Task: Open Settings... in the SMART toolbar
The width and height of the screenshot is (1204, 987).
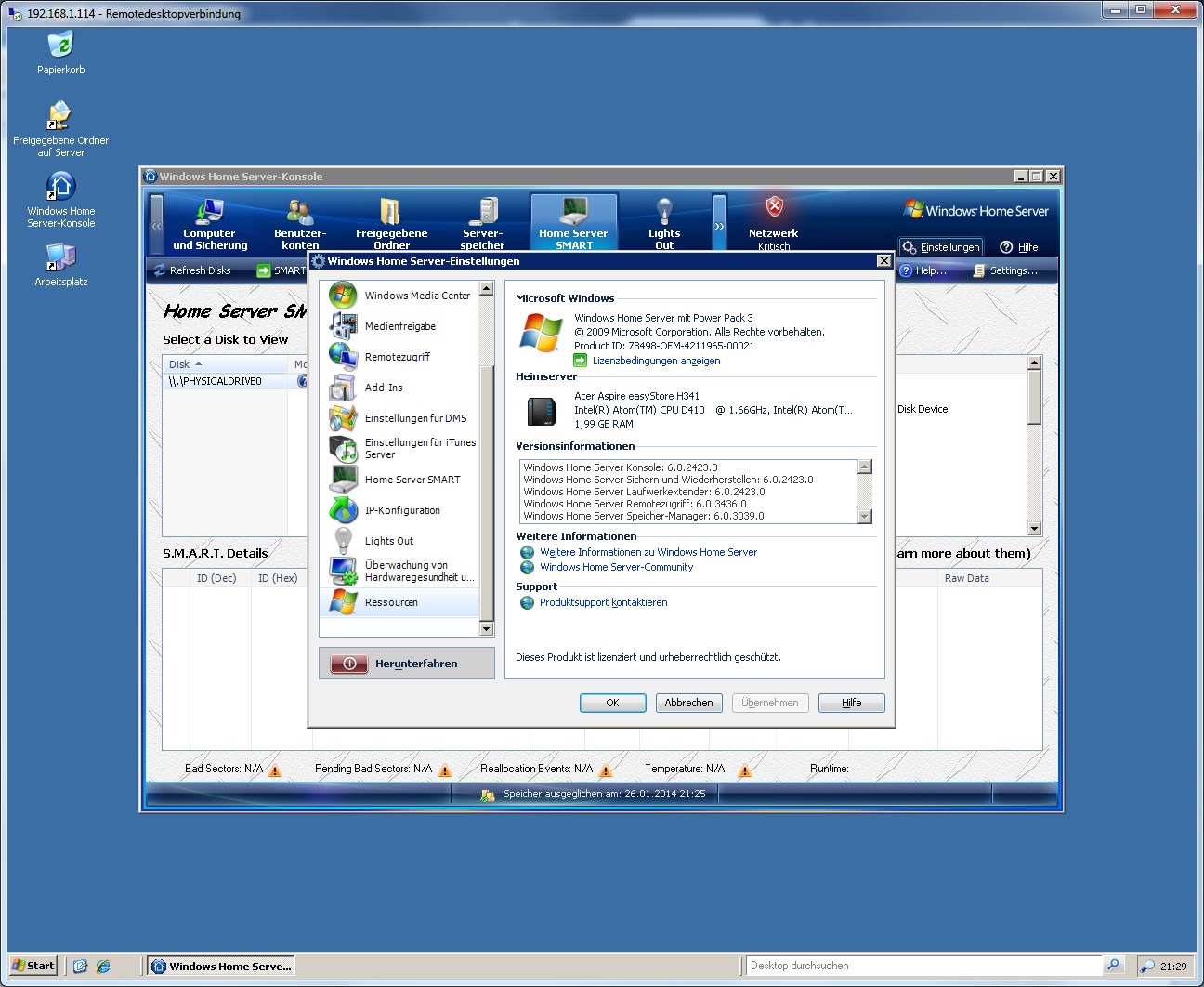Action: pos(1005,270)
